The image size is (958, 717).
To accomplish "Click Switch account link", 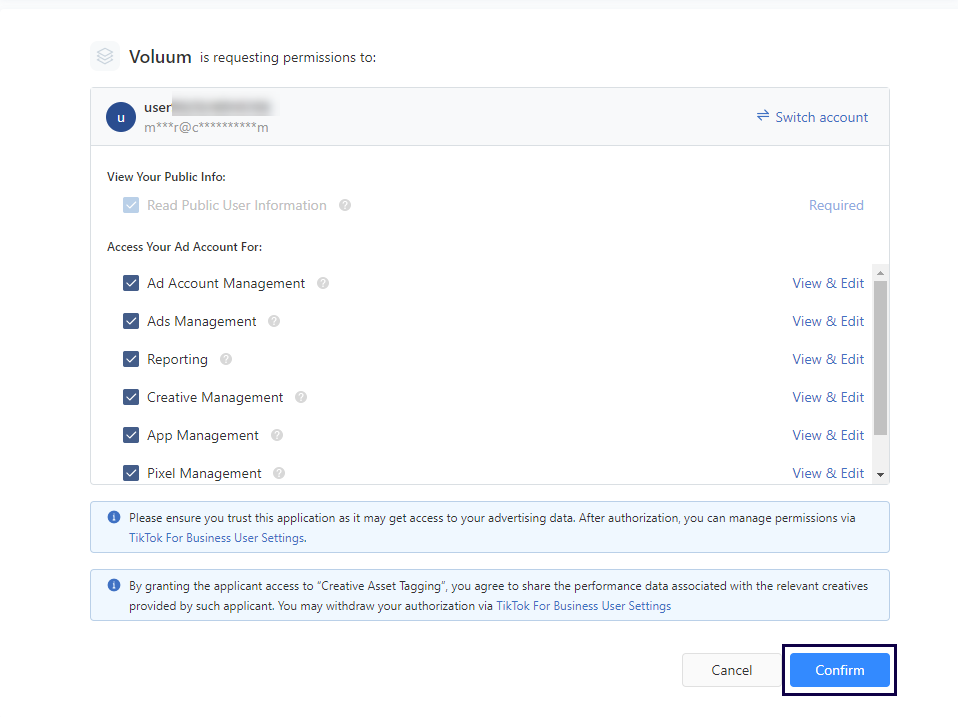I will [x=812, y=117].
